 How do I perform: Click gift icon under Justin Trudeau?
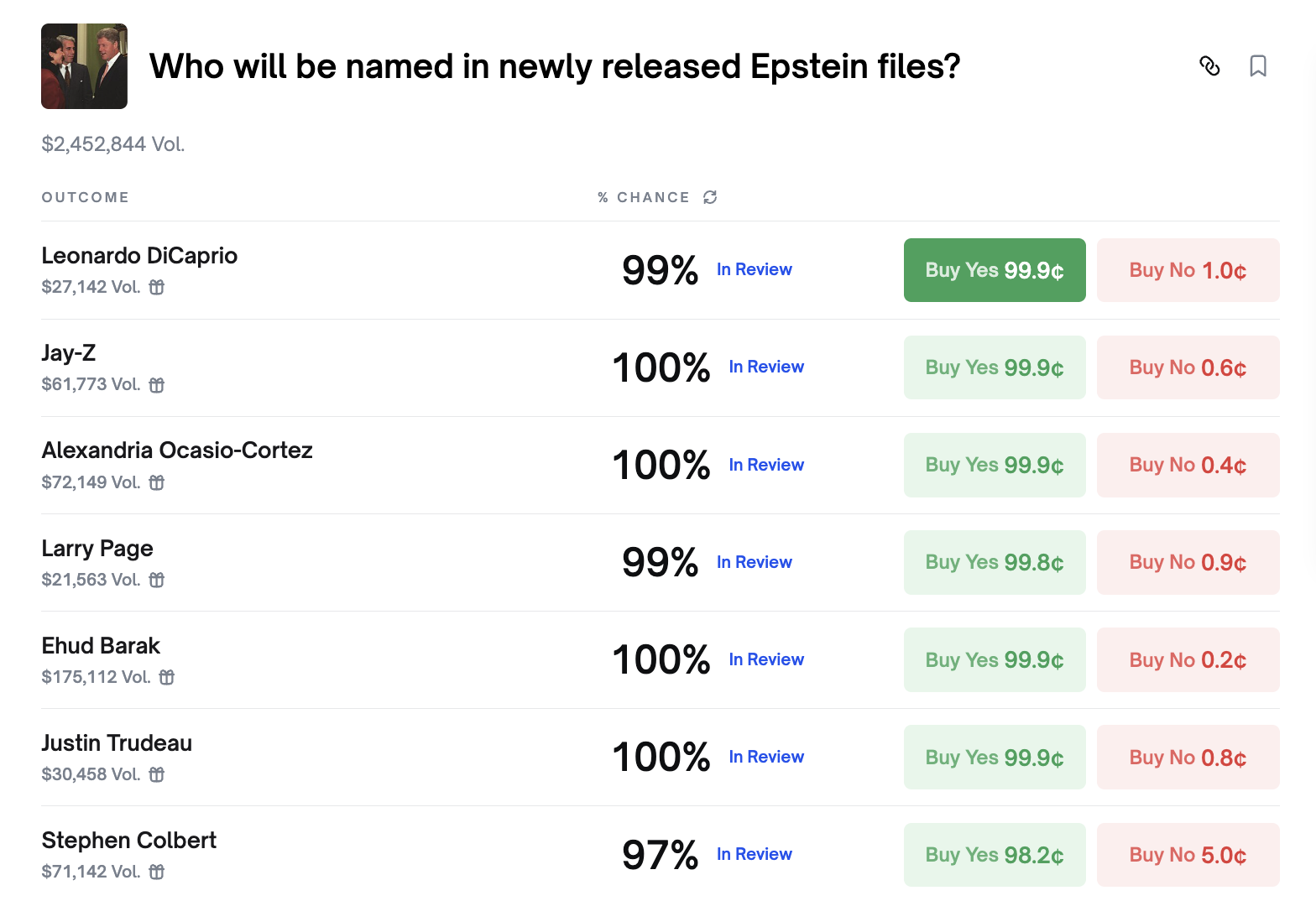157,774
